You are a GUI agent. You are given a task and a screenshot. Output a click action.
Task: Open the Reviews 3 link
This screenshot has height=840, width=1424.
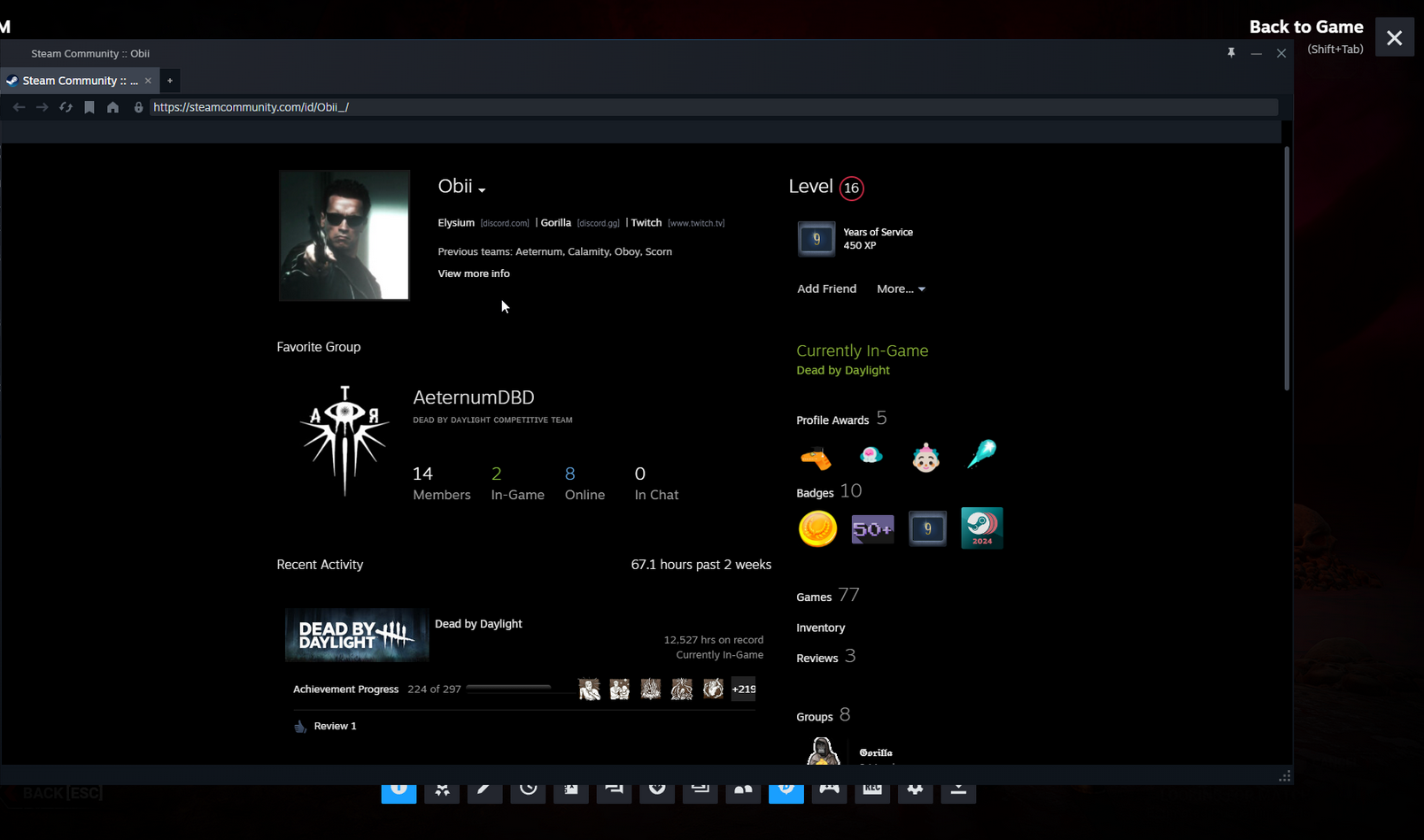click(825, 657)
